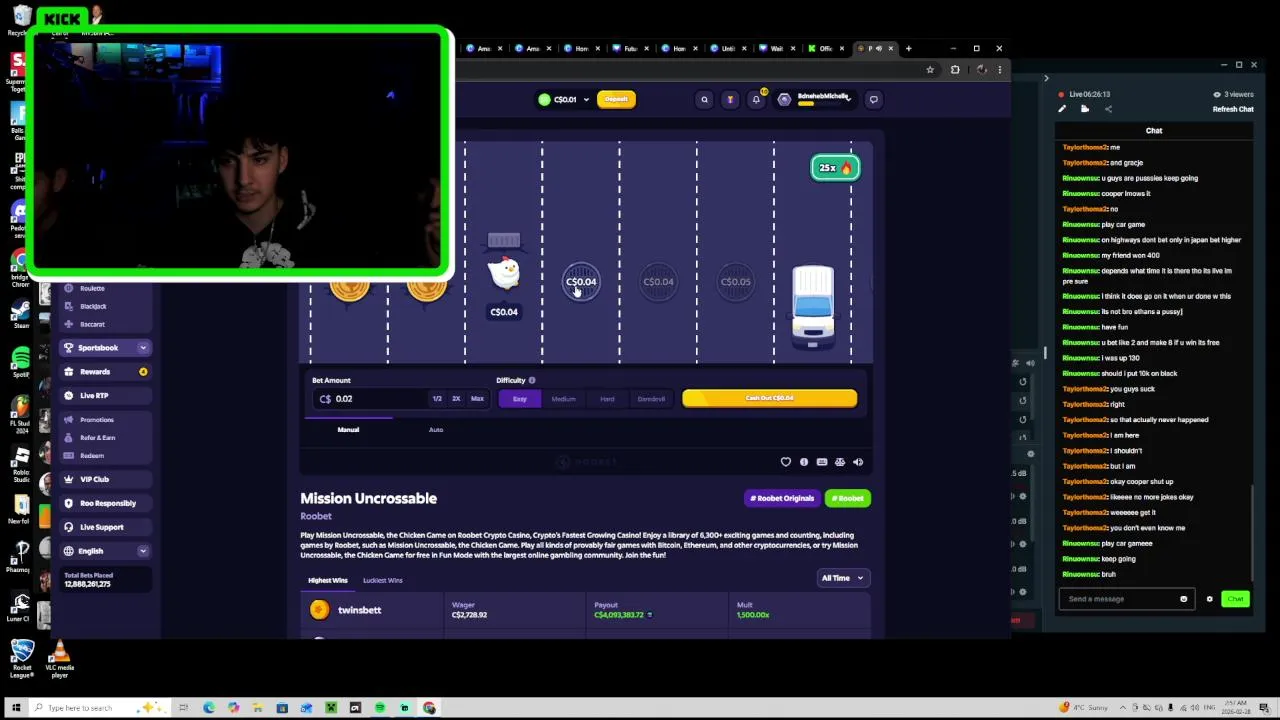Click the Bet Amount input field

(x=370, y=399)
